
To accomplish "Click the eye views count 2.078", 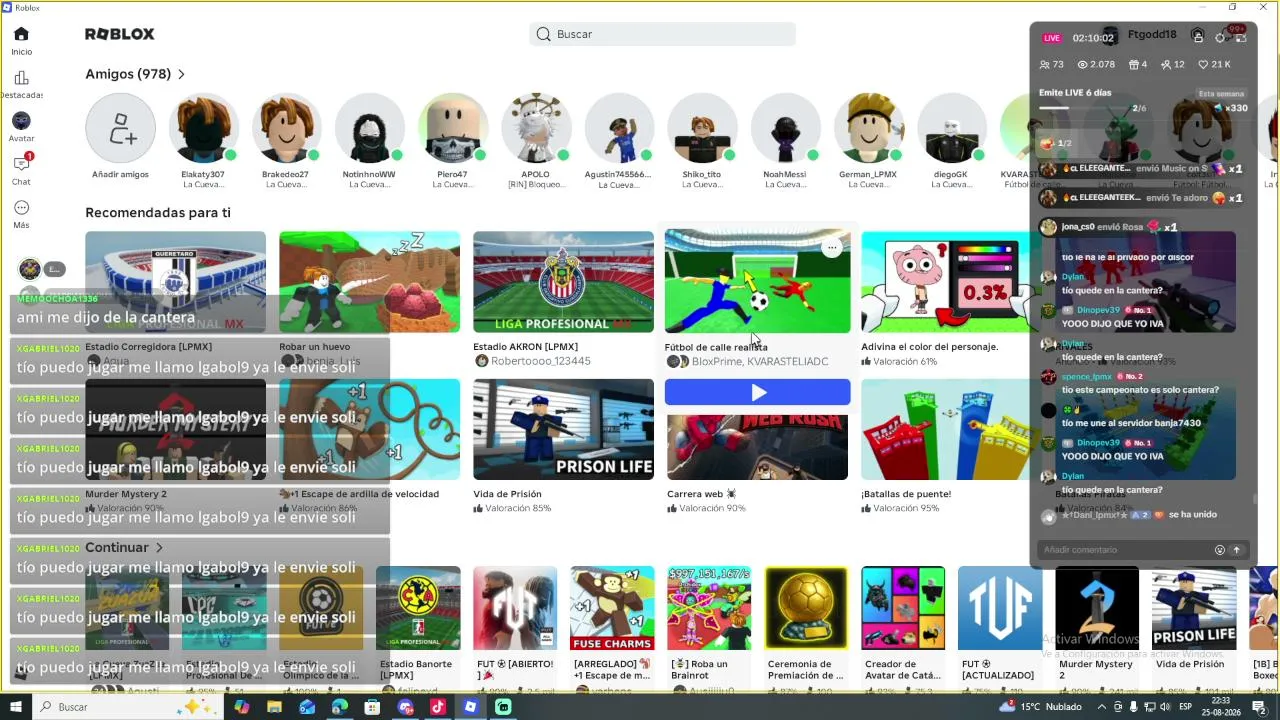I will tap(1096, 64).
